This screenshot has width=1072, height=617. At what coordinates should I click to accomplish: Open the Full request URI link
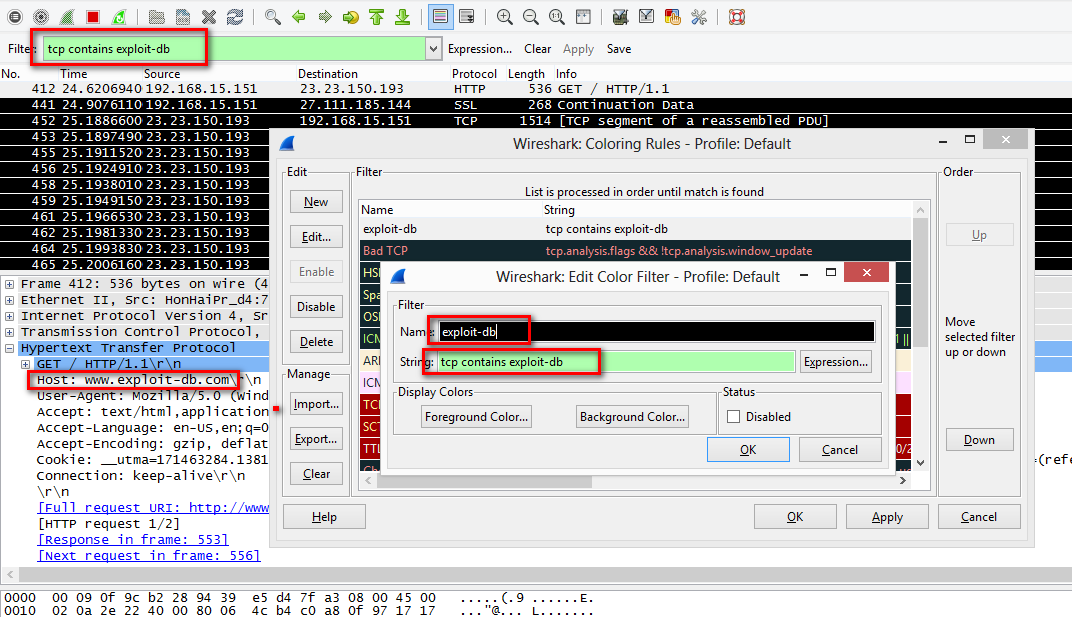pyautogui.click(x=153, y=508)
